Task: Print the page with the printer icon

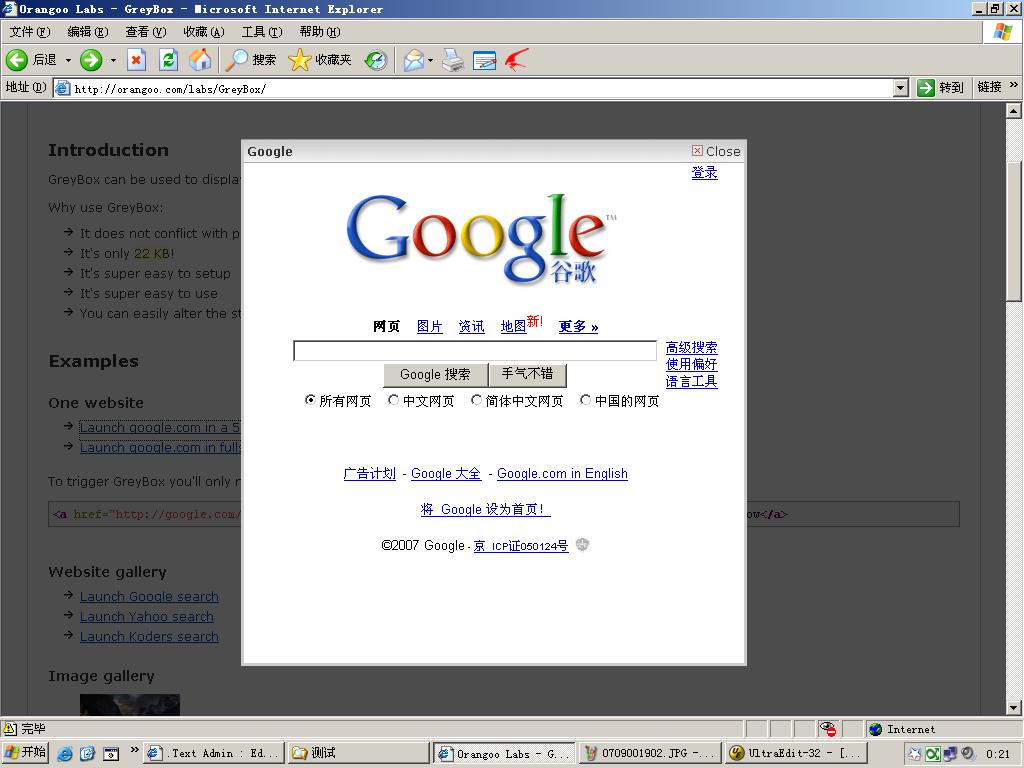Action: click(453, 60)
